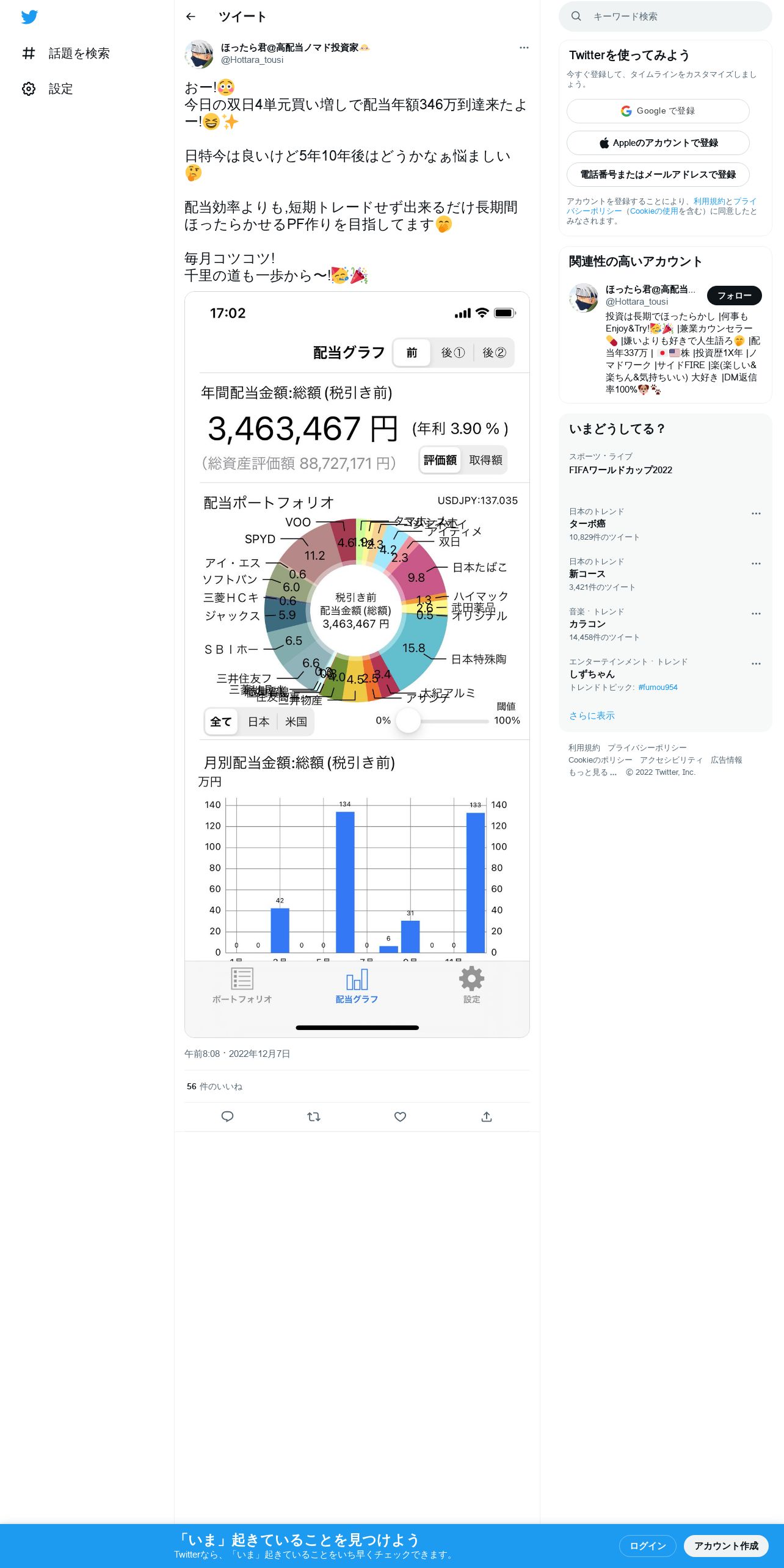
Task: Sign up with Appleのアカウントで登録
Action: click(x=658, y=143)
